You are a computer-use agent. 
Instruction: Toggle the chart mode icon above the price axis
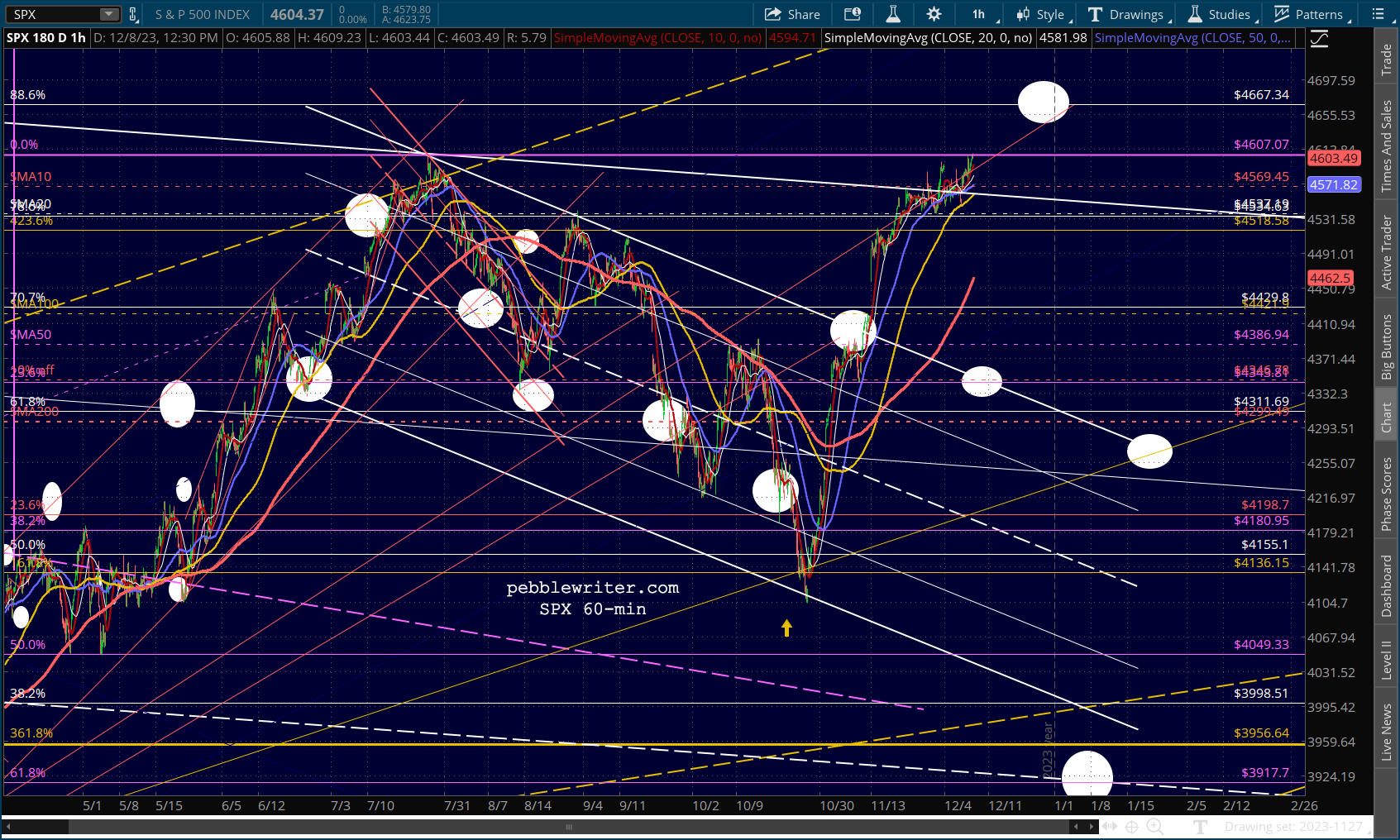point(1319,39)
